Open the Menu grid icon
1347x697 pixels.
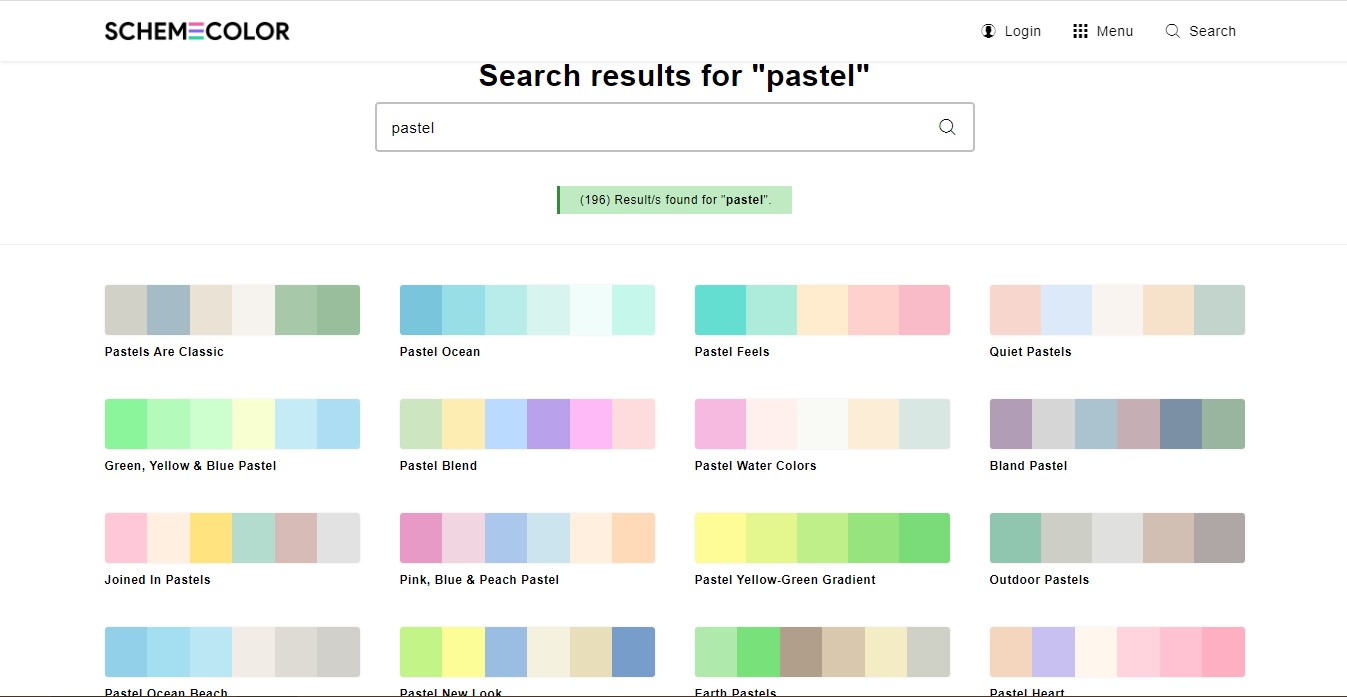1080,31
